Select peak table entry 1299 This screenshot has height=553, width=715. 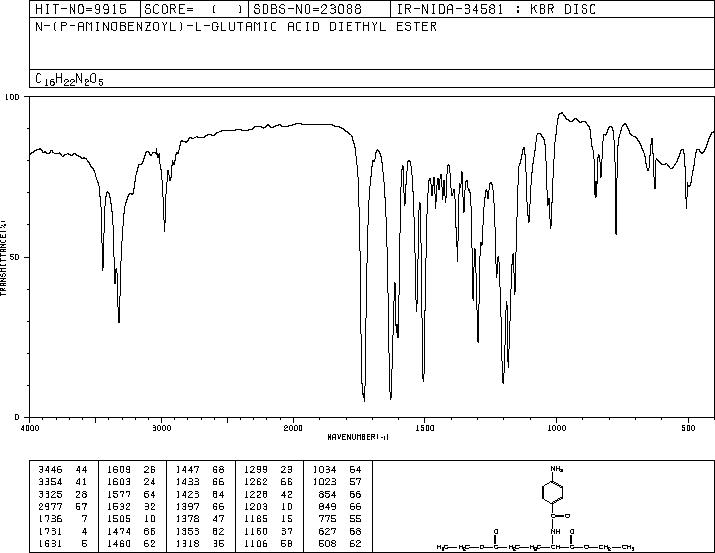(x=256, y=469)
